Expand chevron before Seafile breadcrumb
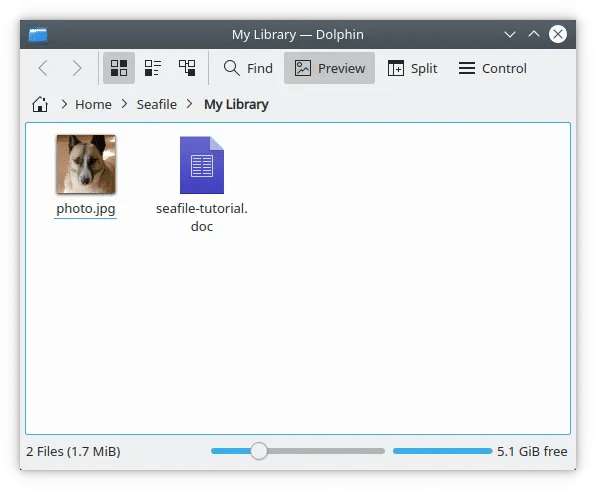Screen dimensions: 596x490 pyautogui.click(x=124, y=104)
